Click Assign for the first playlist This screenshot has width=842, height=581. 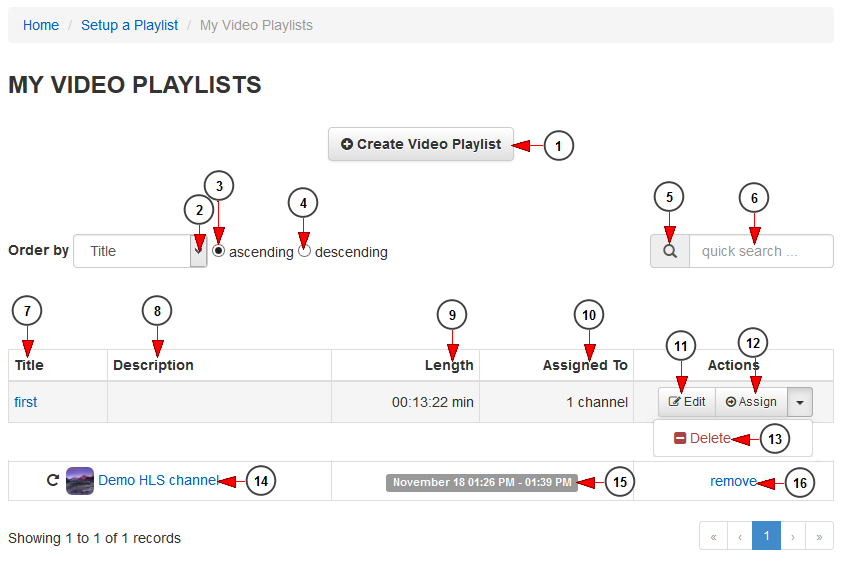click(751, 402)
